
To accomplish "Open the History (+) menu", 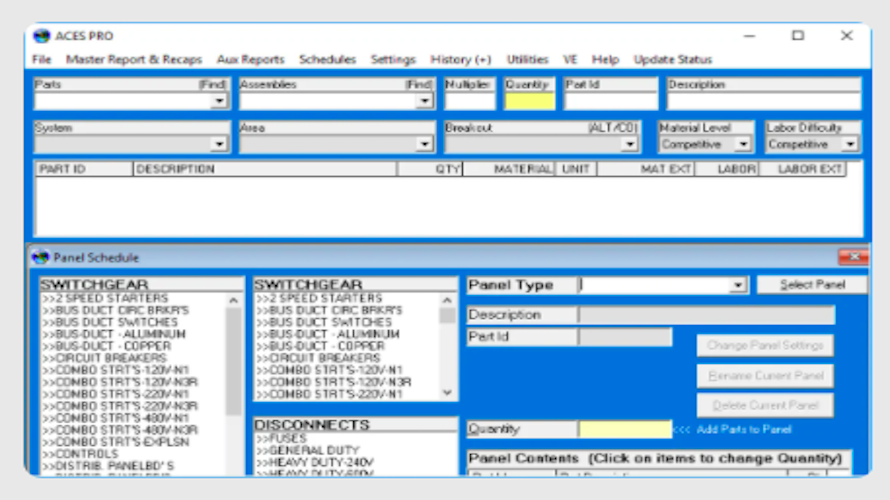I will tap(460, 59).
